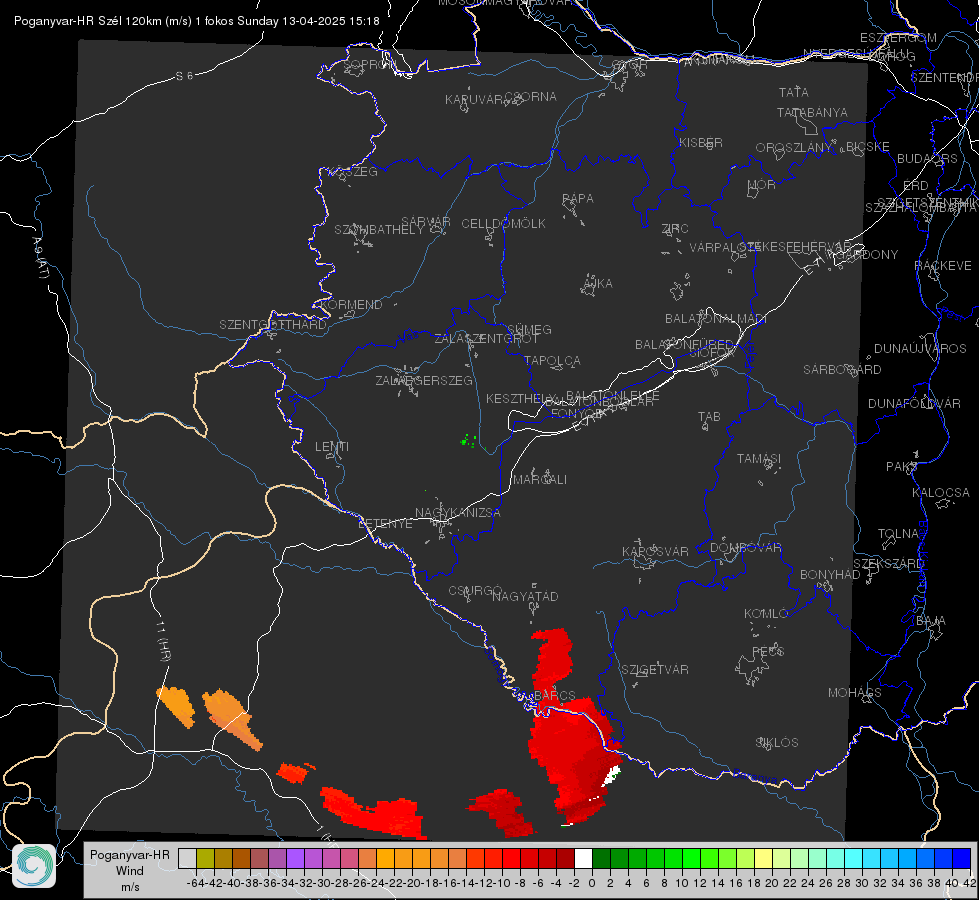Viewport: 979px width, 900px height.
Task: Click the swirl logo icon beside the legend
Action: click(34, 866)
